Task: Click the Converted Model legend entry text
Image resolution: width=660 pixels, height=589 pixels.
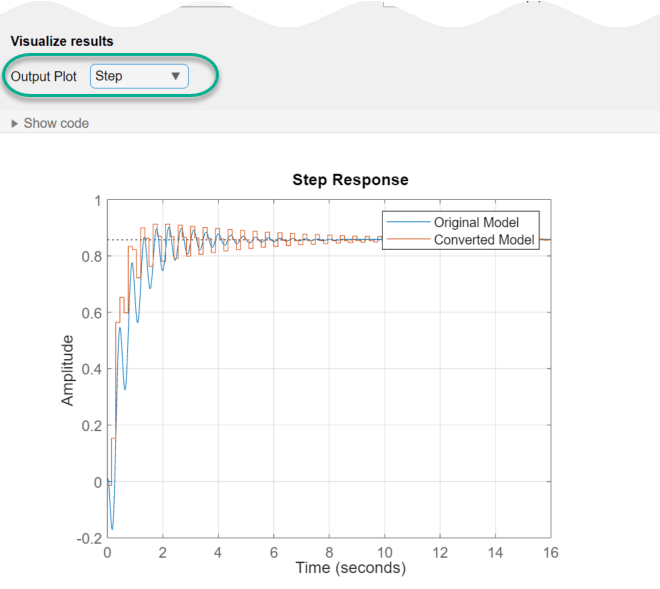Action: pyautogui.click(x=484, y=240)
